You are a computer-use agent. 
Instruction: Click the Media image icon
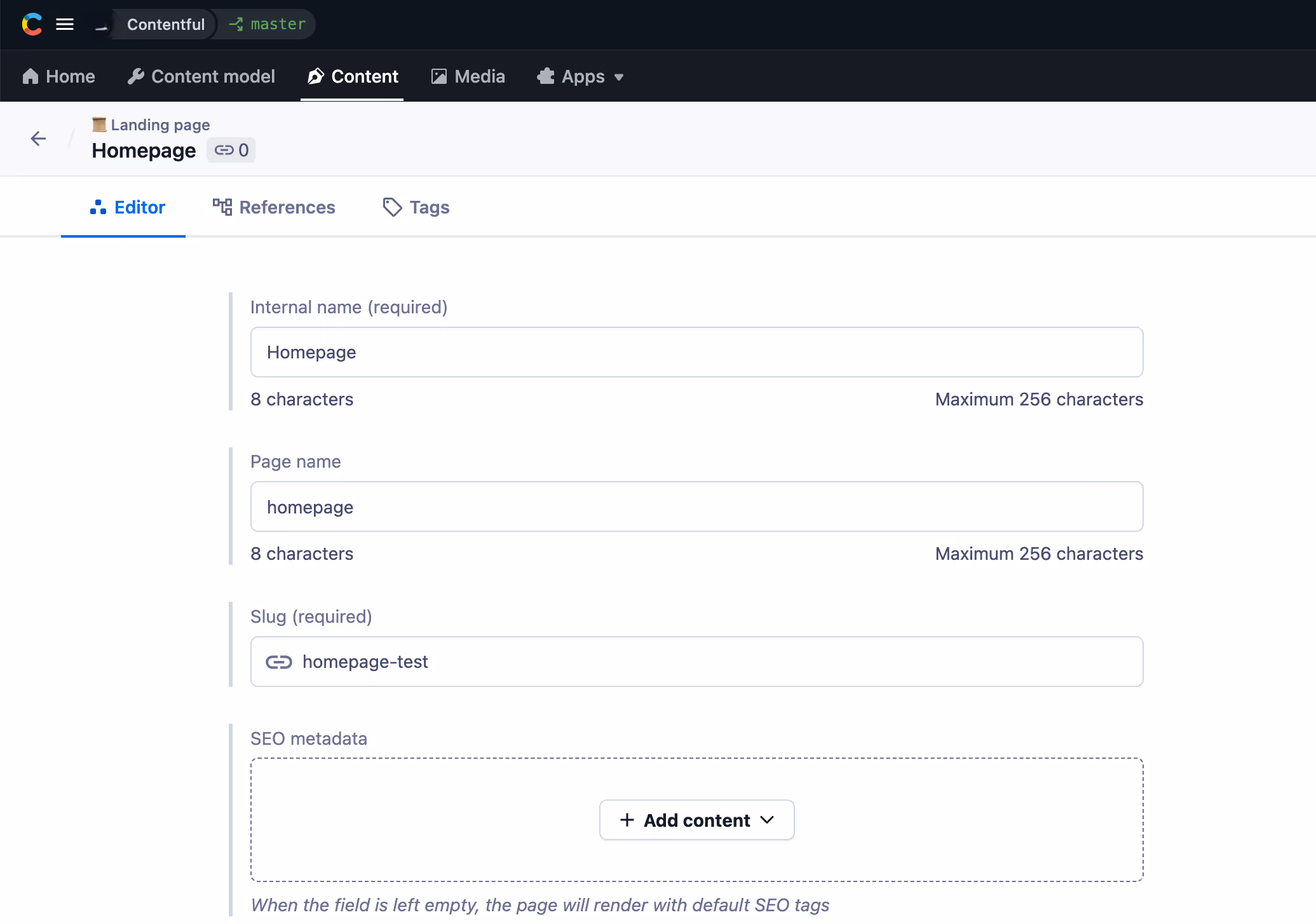pos(438,76)
